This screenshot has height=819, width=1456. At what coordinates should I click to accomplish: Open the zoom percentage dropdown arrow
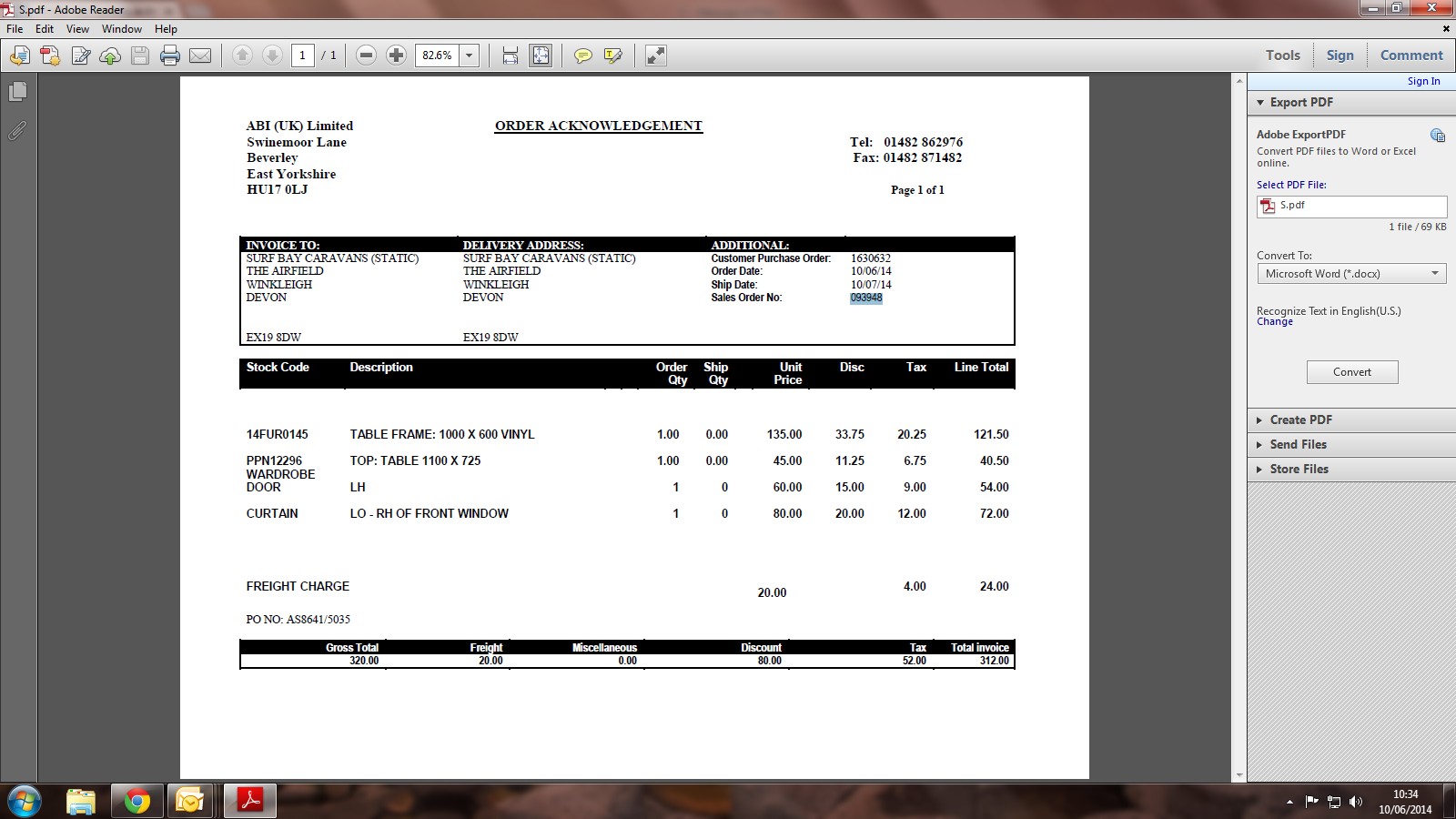470,56
